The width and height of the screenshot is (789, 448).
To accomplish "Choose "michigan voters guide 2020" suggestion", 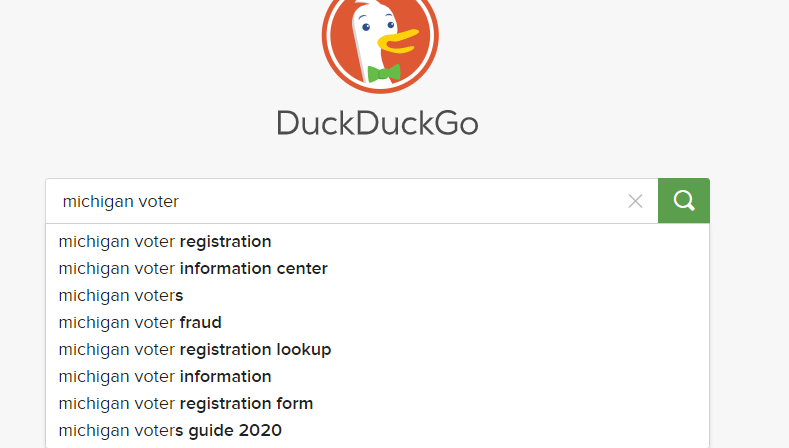I will pyautogui.click(x=377, y=431).
